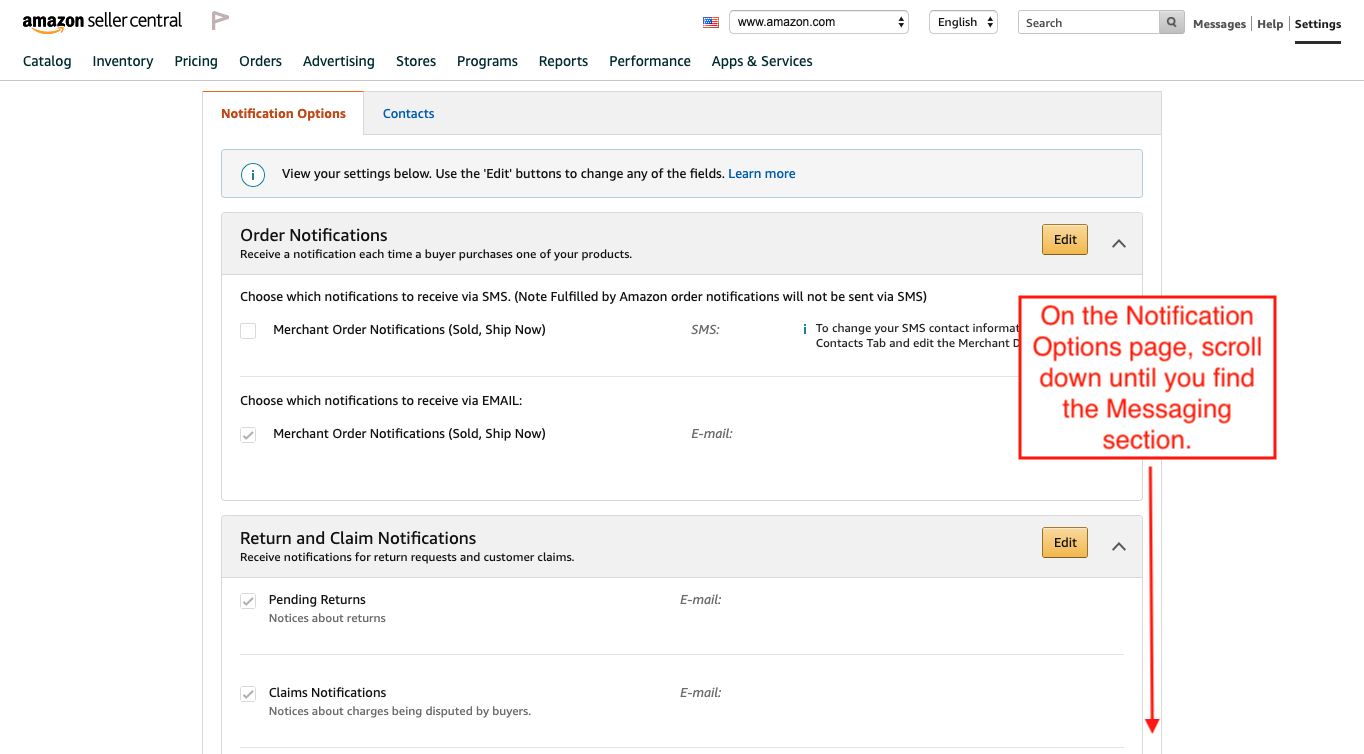Focus the Search input field
This screenshot has height=754, width=1364.
point(1088,22)
